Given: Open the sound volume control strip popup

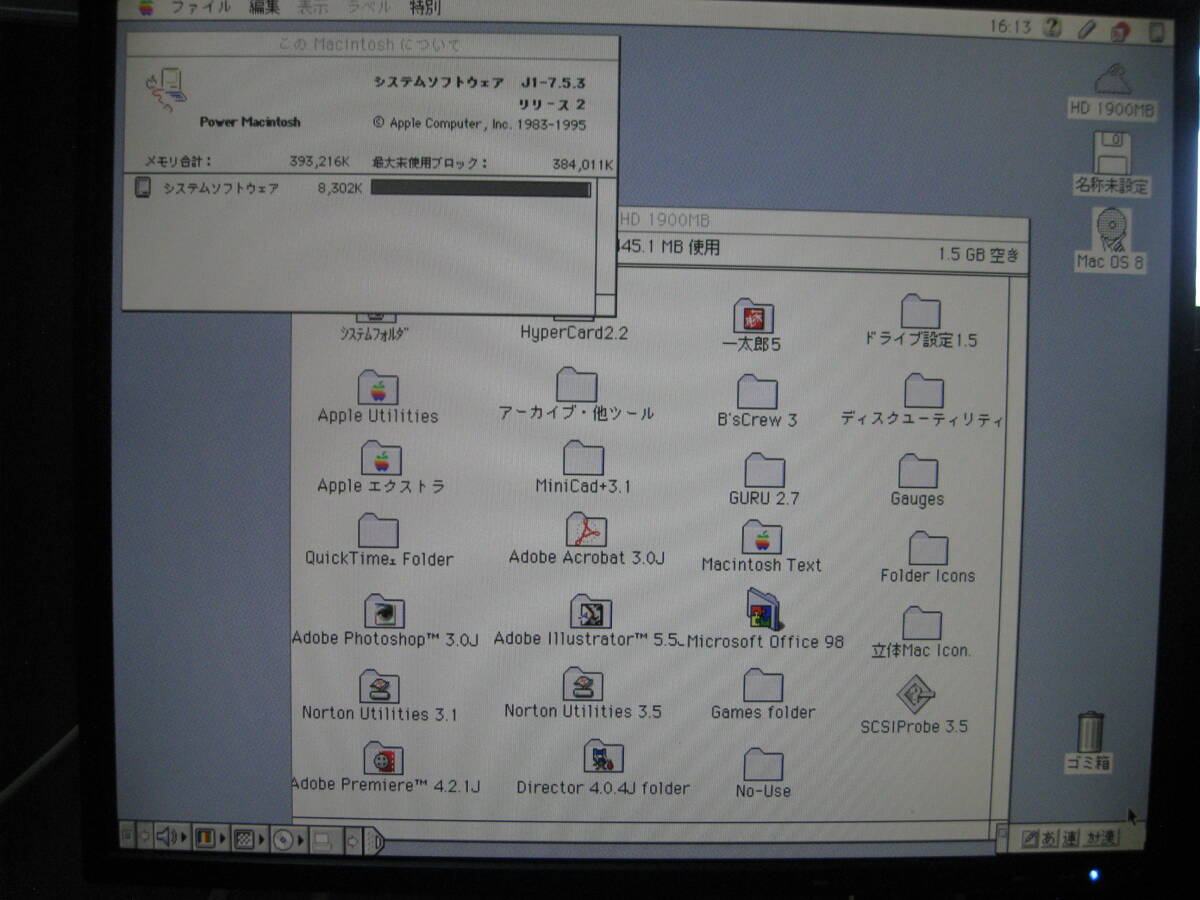Looking at the screenshot, I should (x=172, y=835).
